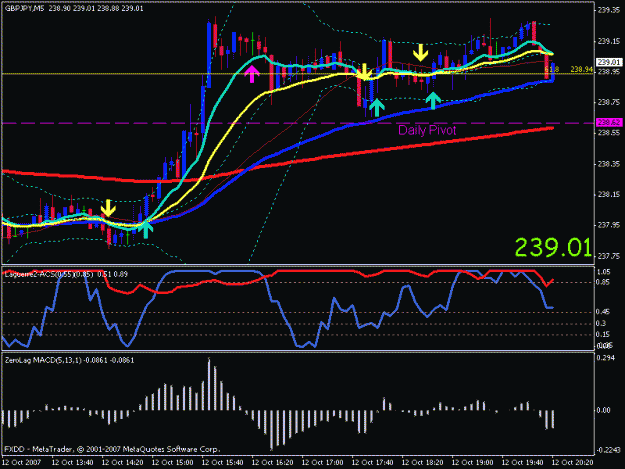The height and width of the screenshot is (469, 625).
Task: Click the 12 Oct 16:20 time label
Action: (x=273, y=462)
